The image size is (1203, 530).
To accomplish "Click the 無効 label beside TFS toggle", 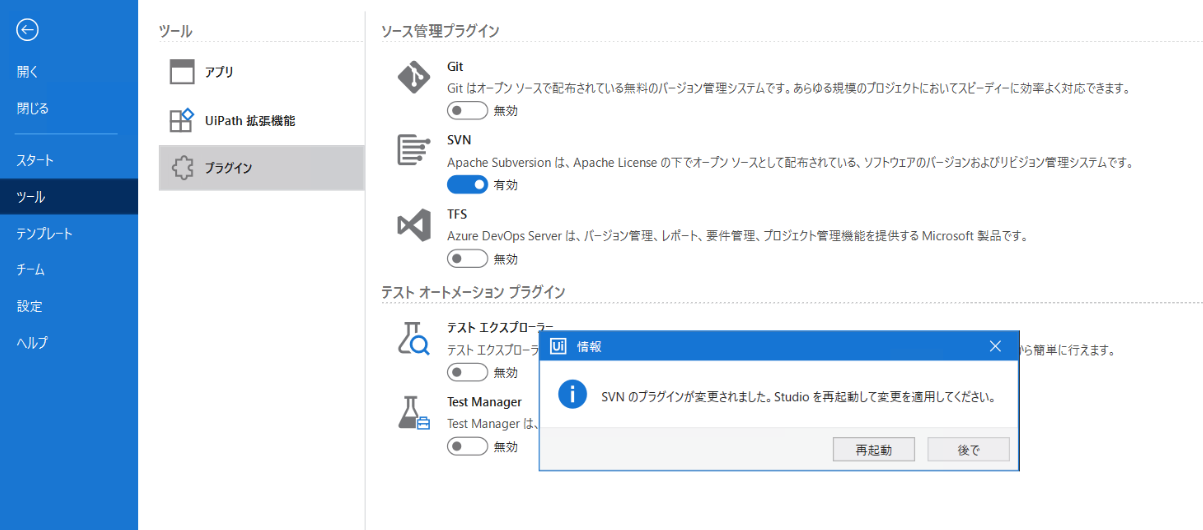I will [x=506, y=259].
